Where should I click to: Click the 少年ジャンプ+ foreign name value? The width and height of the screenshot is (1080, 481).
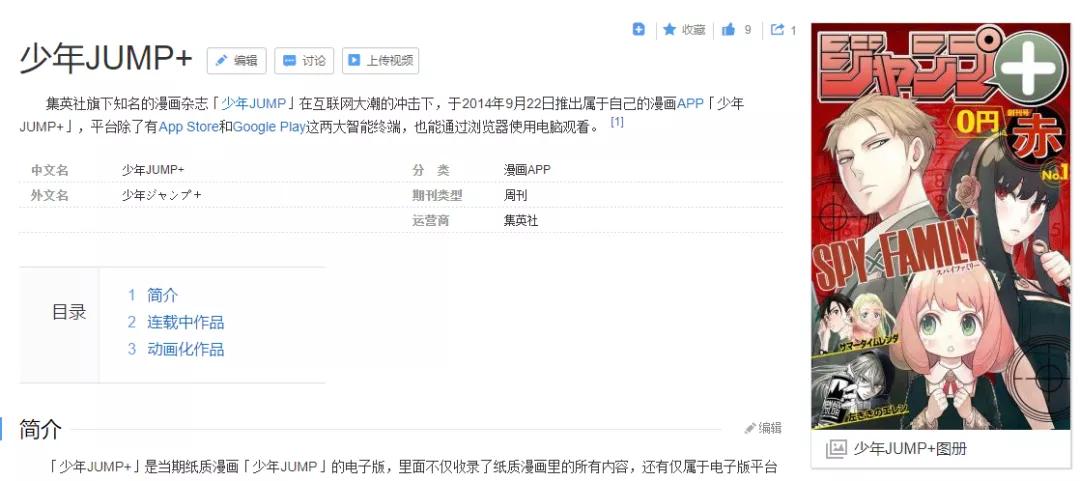tap(161, 196)
